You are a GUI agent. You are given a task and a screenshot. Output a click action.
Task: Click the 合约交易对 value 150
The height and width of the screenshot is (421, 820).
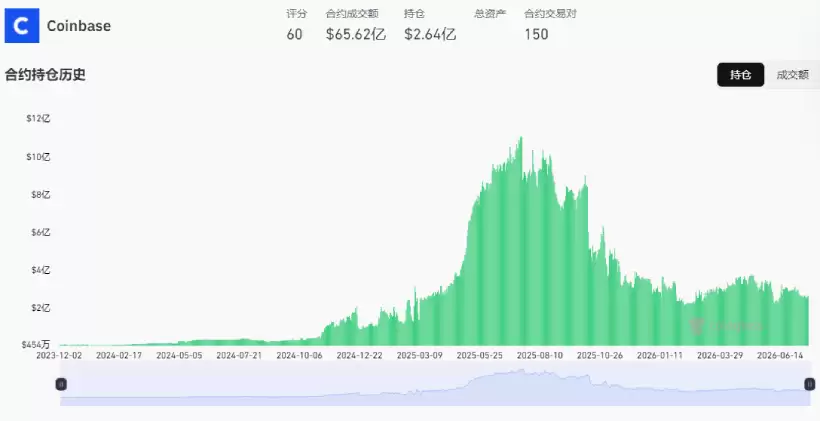pos(537,35)
